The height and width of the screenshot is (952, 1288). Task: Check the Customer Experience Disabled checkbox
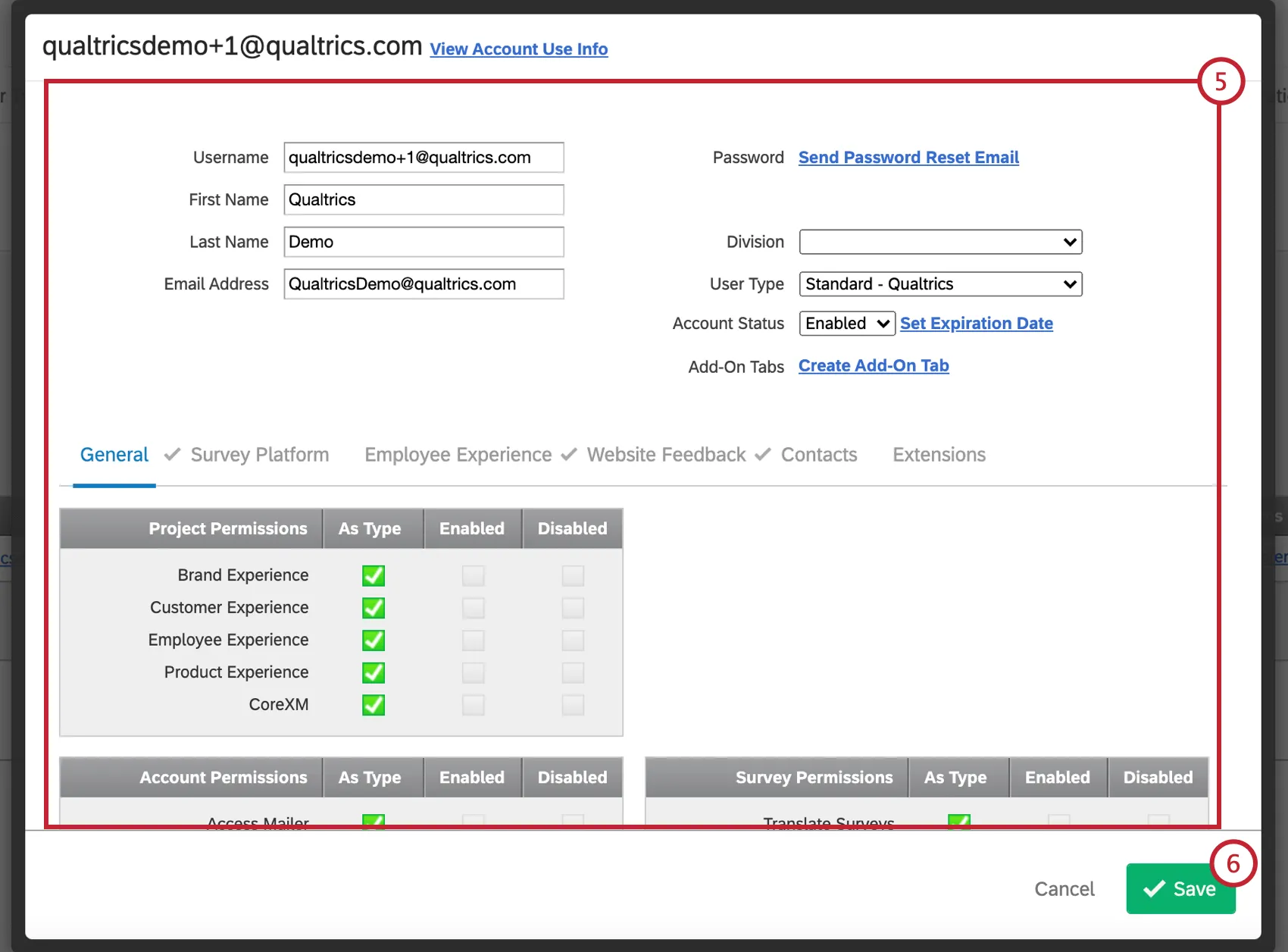click(573, 608)
